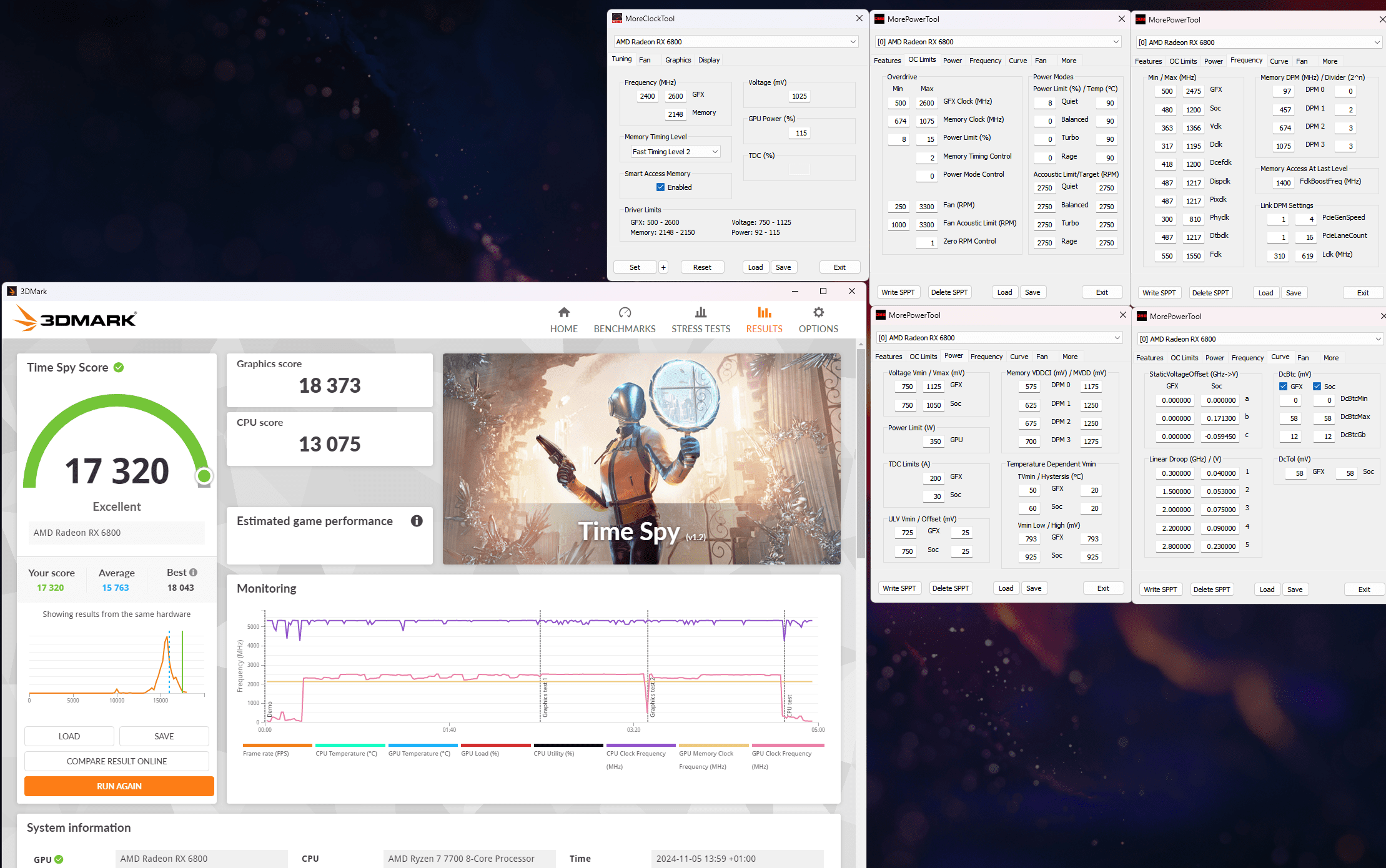This screenshot has width=1386, height=868.
Task: Open Features tab in the OC Limits MorePowerTool window
Action: tap(887, 61)
